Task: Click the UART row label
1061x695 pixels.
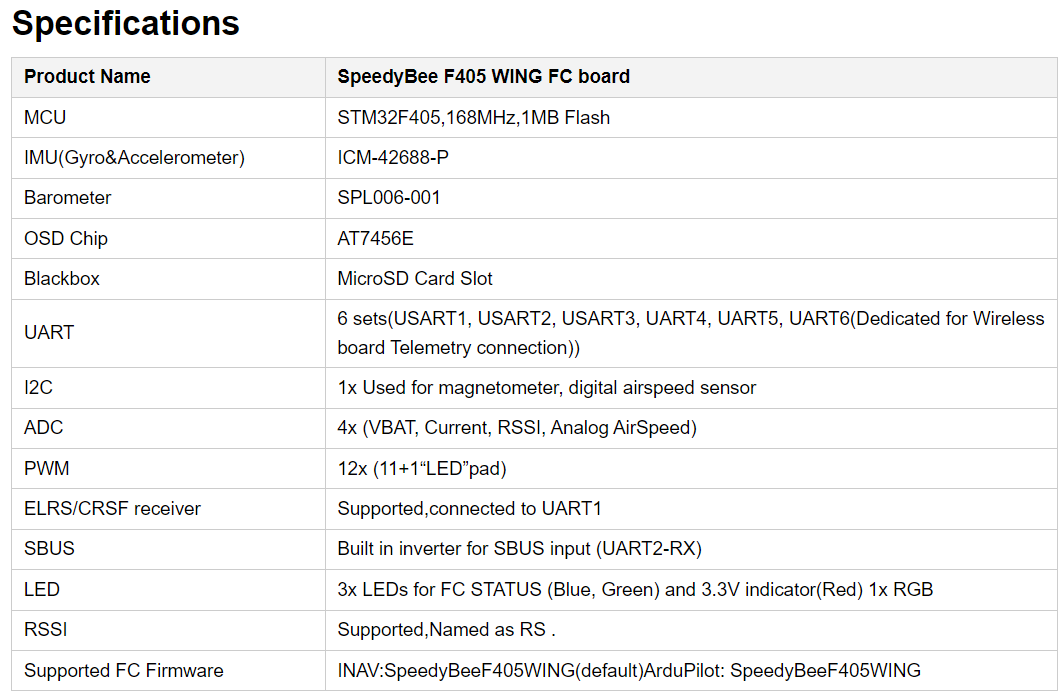Action: 49,333
